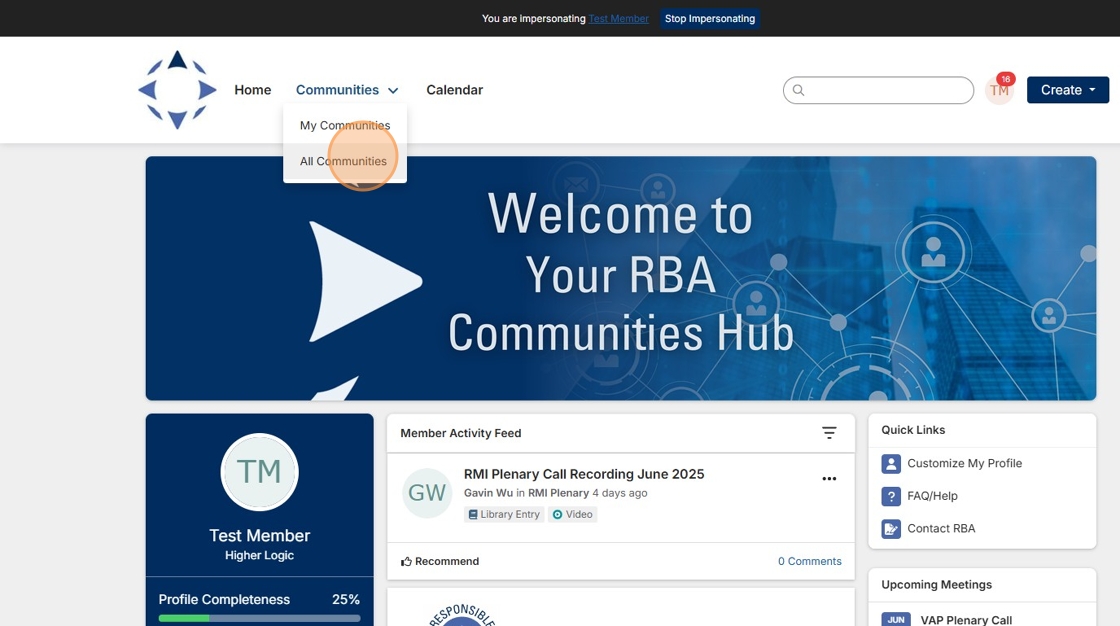Click the Member Activity Feed heading
Viewport: 1120px width, 626px height.
pyautogui.click(x=461, y=433)
